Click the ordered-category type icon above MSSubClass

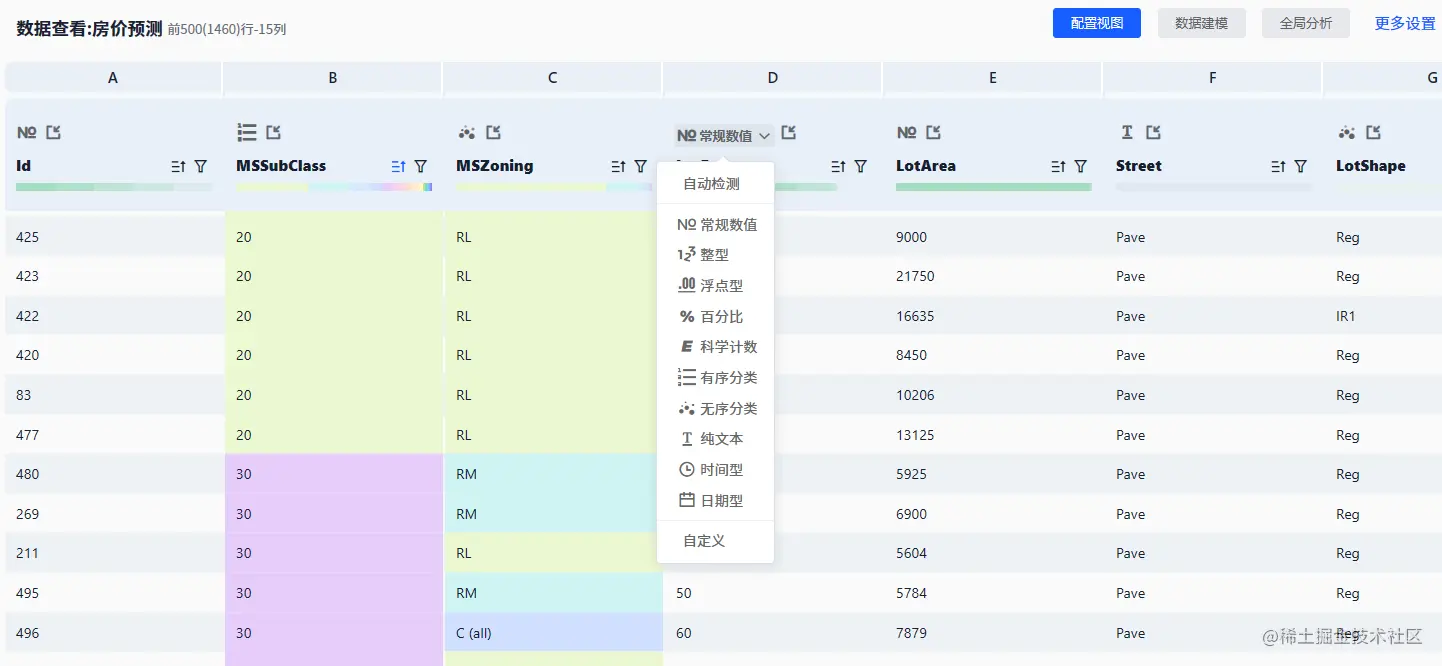click(x=247, y=132)
